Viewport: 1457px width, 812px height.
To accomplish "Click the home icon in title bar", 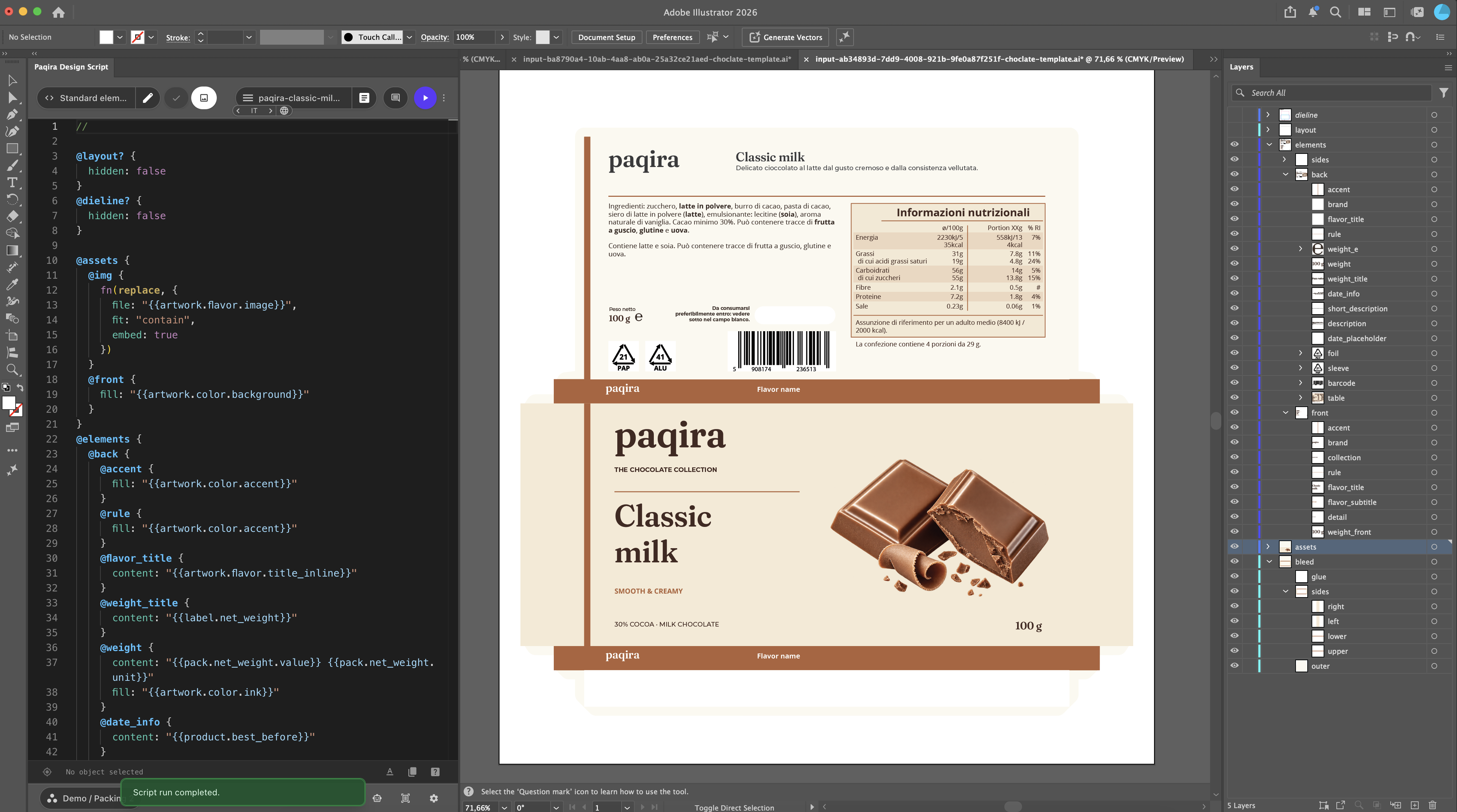I will point(58,12).
